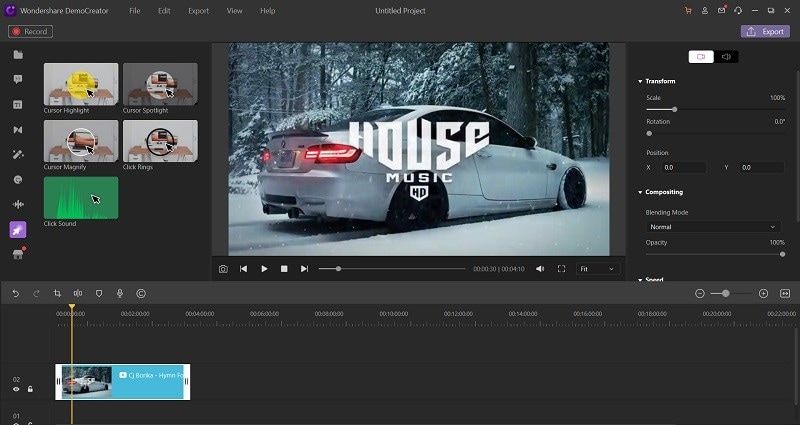Select the Cursor Effects sidebar icon

point(18,230)
